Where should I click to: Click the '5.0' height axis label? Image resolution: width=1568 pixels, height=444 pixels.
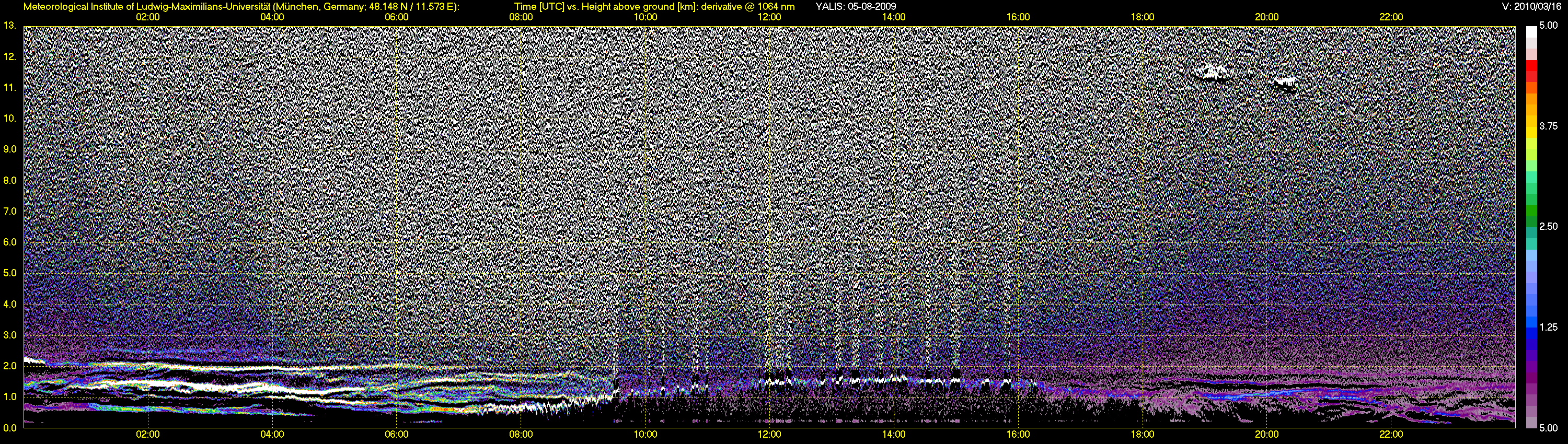click(x=9, y=273)
